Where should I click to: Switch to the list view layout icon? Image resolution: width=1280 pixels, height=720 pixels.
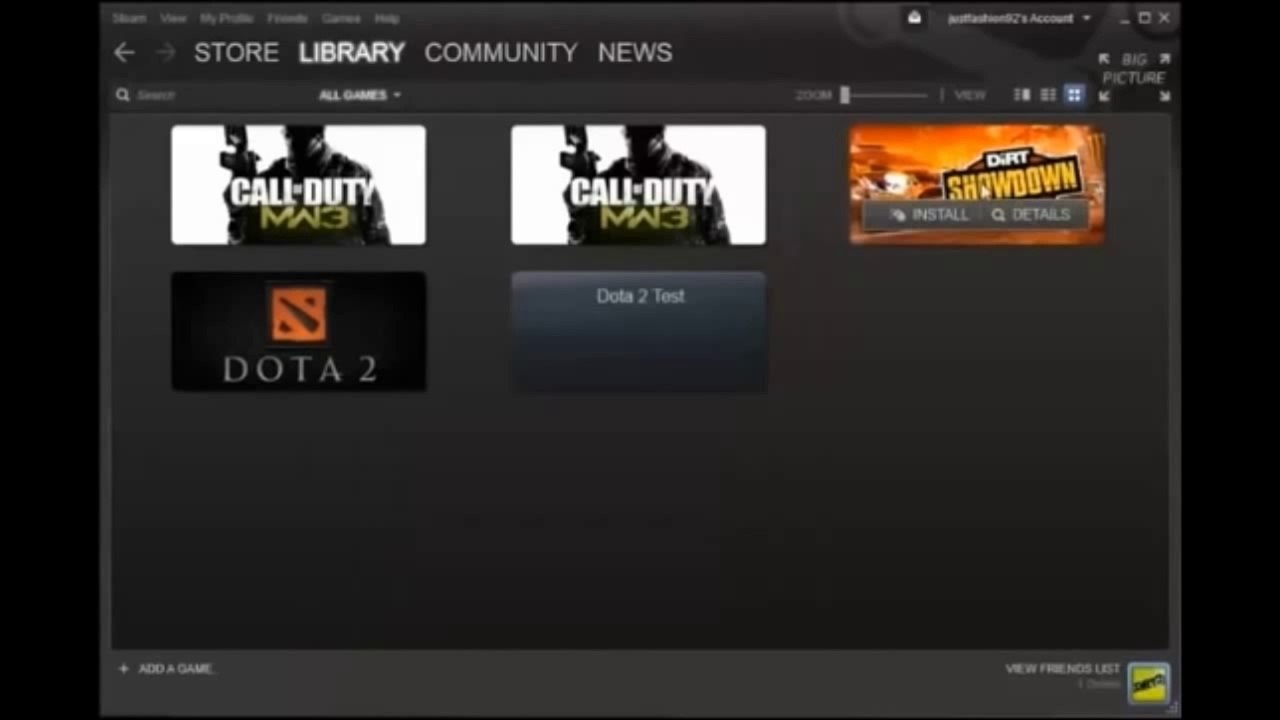pos(1048,95)
